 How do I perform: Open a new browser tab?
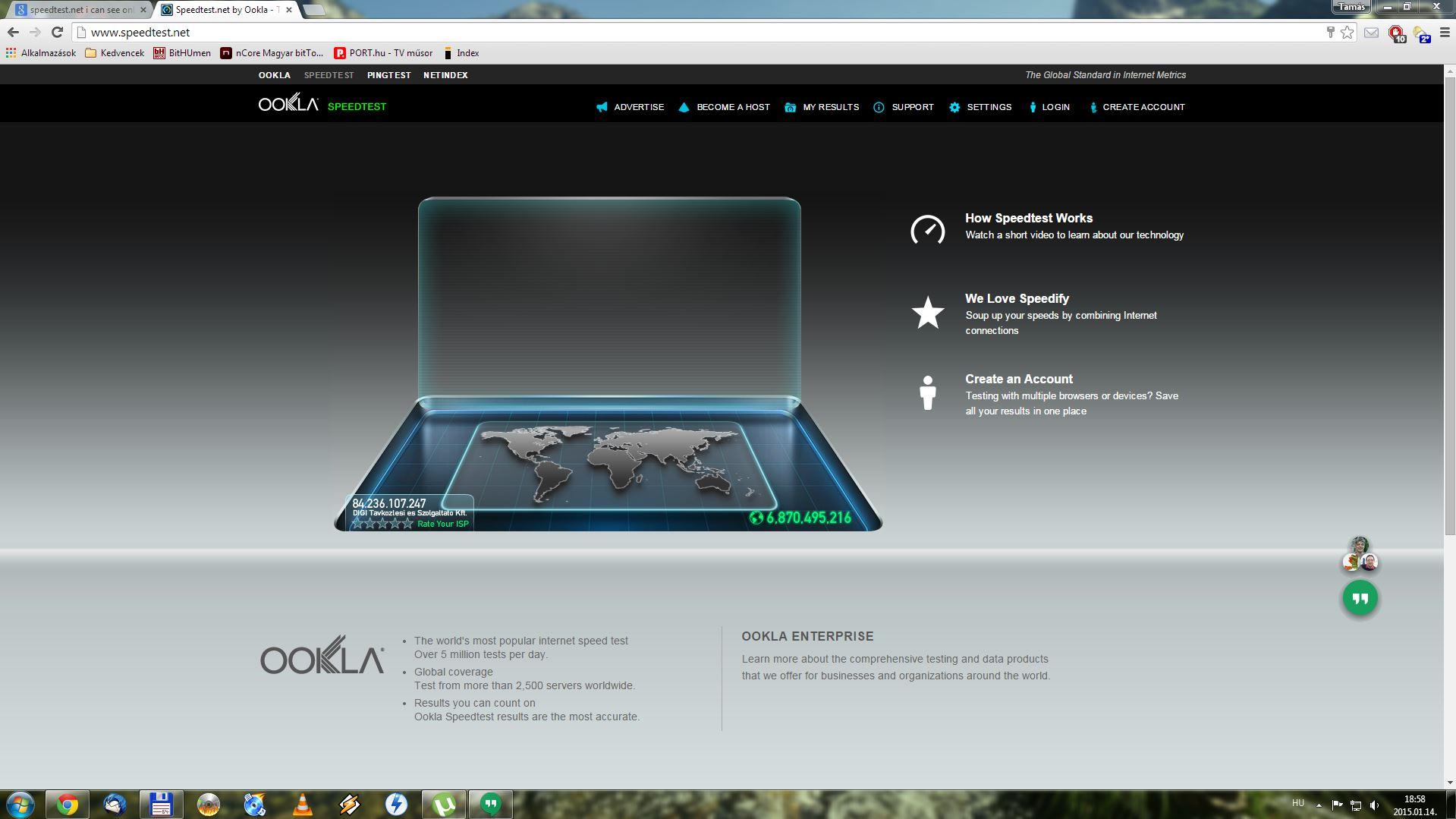pyautogui.click(x=313, y=10)
